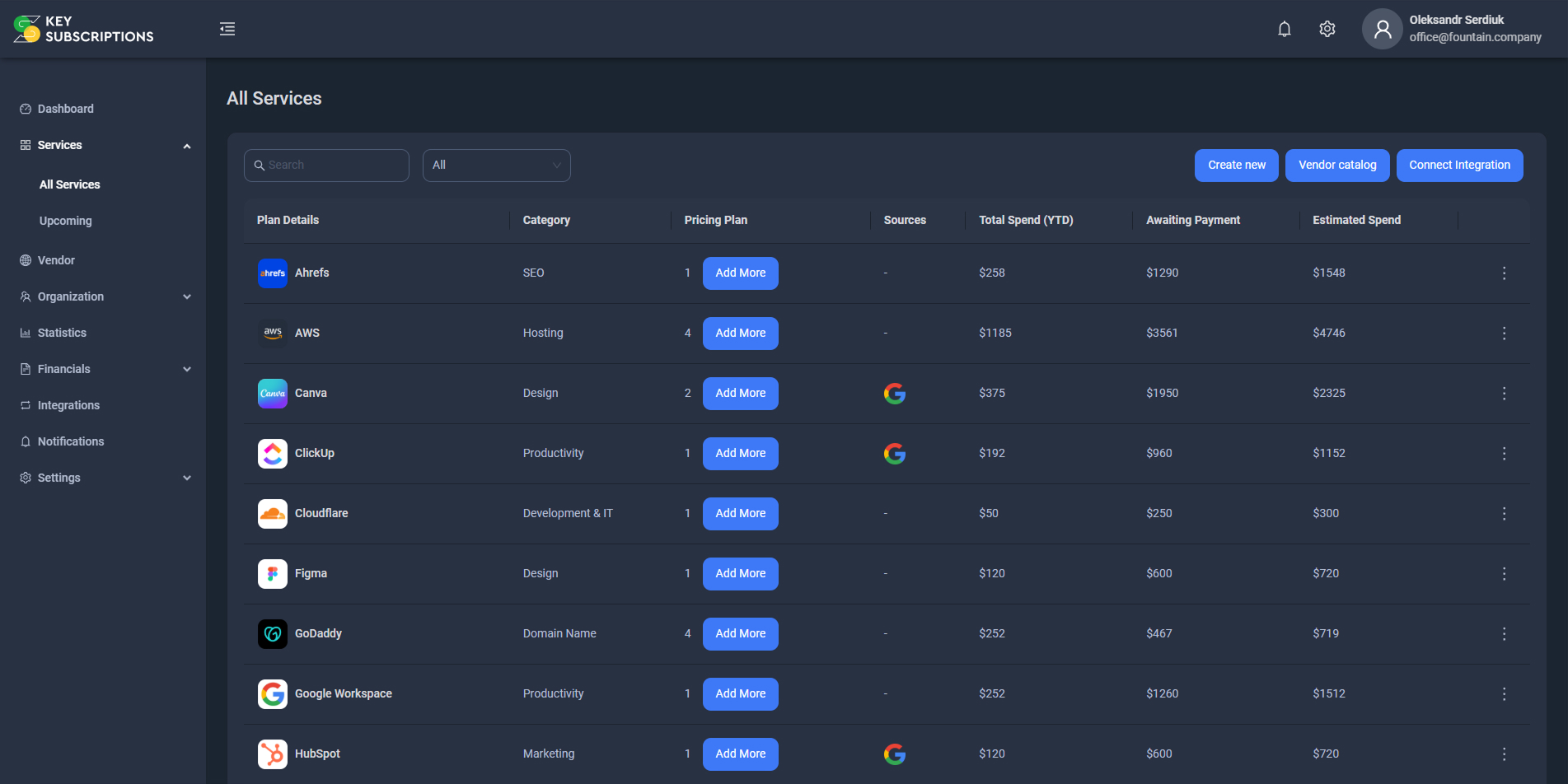The width and height of the screenshot is (1568, 784).
Task: Click Add More for GoDaddy
Action: (741, 634)
